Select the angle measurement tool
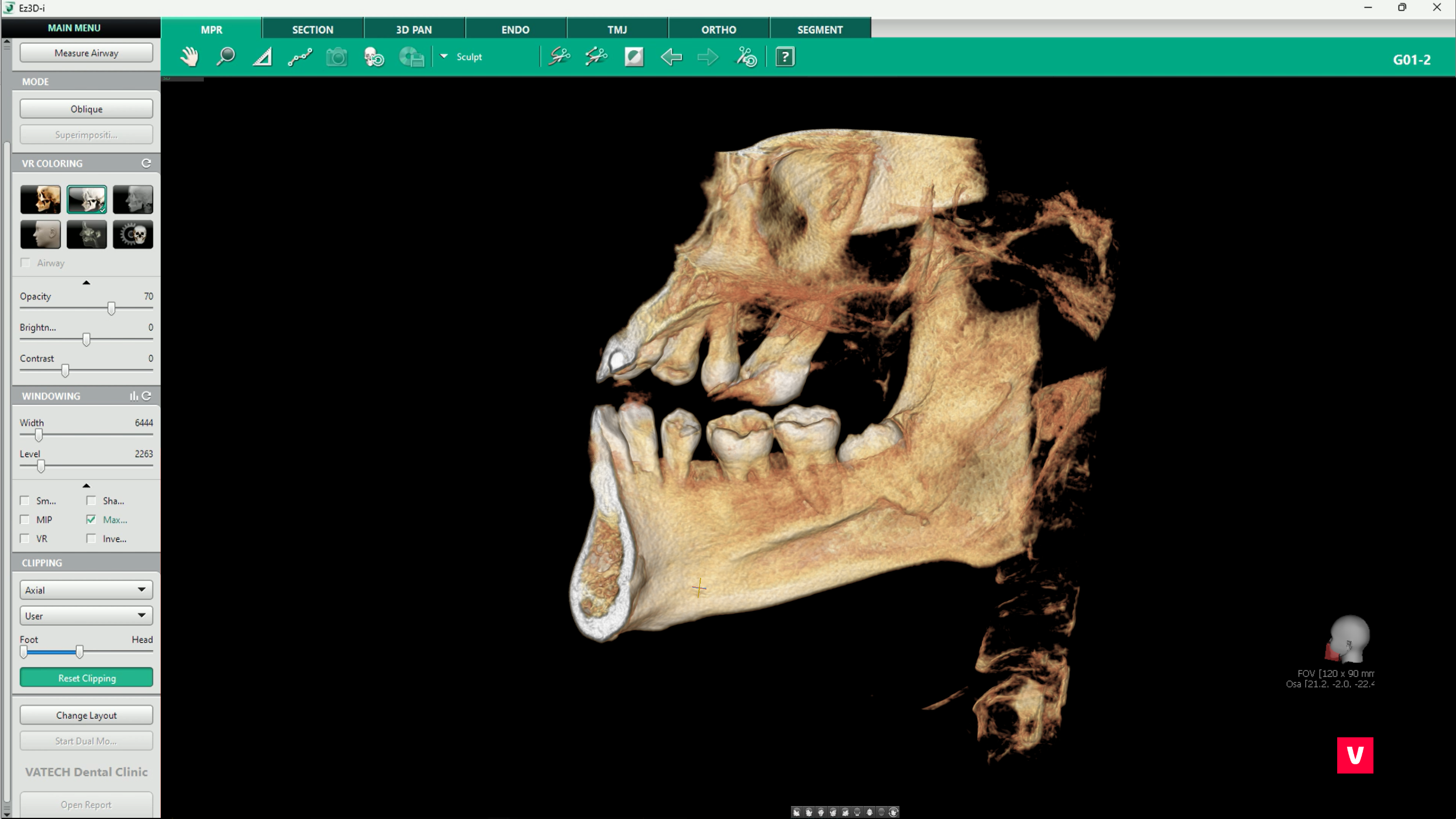This screenshot has height=819, width=1456. [262, 57]
